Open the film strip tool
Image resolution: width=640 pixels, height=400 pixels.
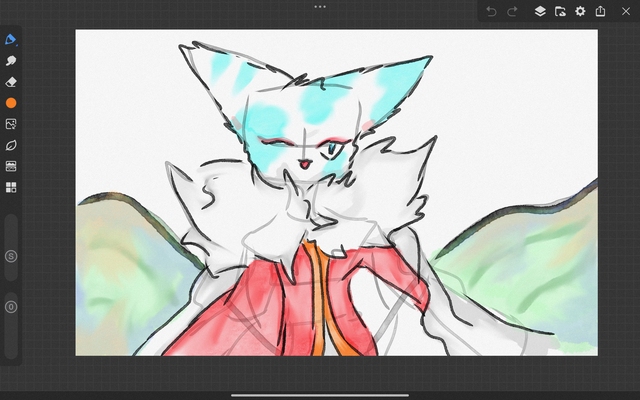pos(11,166)
